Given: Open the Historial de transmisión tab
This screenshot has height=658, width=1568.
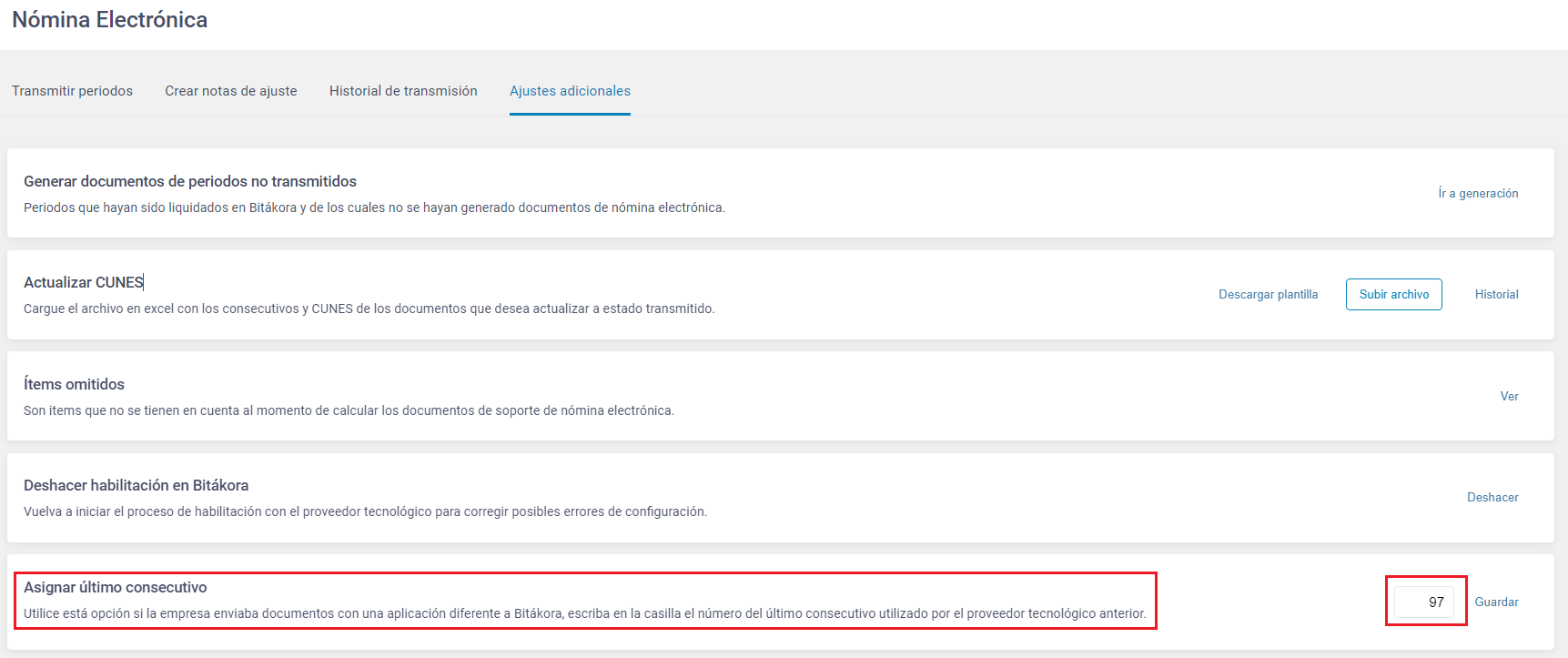Looking at the screenshot, I should click(x=403, y=91).
